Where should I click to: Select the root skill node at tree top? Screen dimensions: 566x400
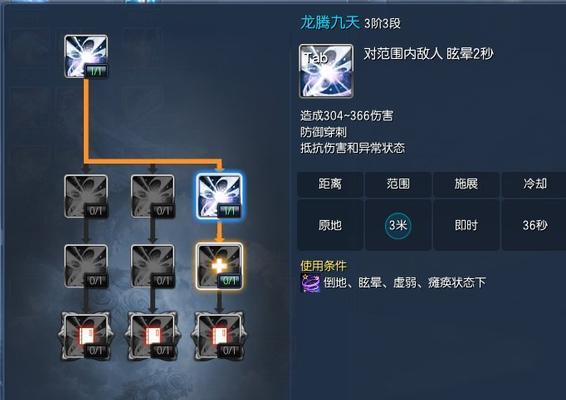[86, 56]
